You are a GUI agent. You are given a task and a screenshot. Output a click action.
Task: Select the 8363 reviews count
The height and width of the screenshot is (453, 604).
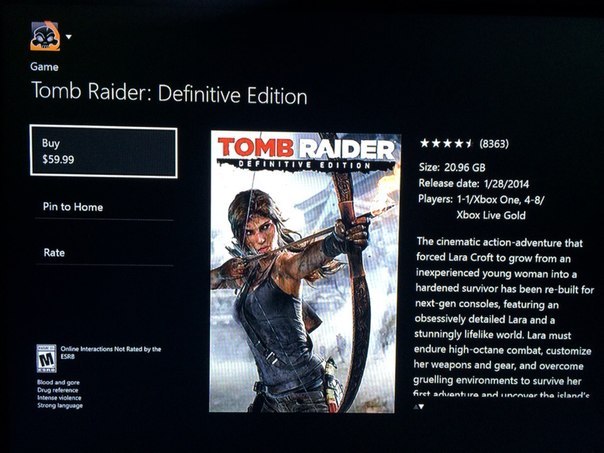click(x=494, y=144)
